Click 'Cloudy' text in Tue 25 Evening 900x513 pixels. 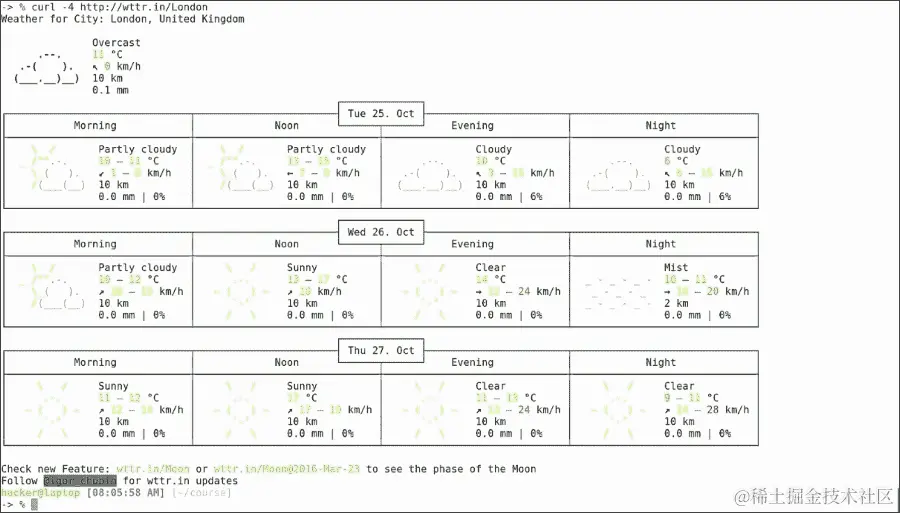point(494,149)
